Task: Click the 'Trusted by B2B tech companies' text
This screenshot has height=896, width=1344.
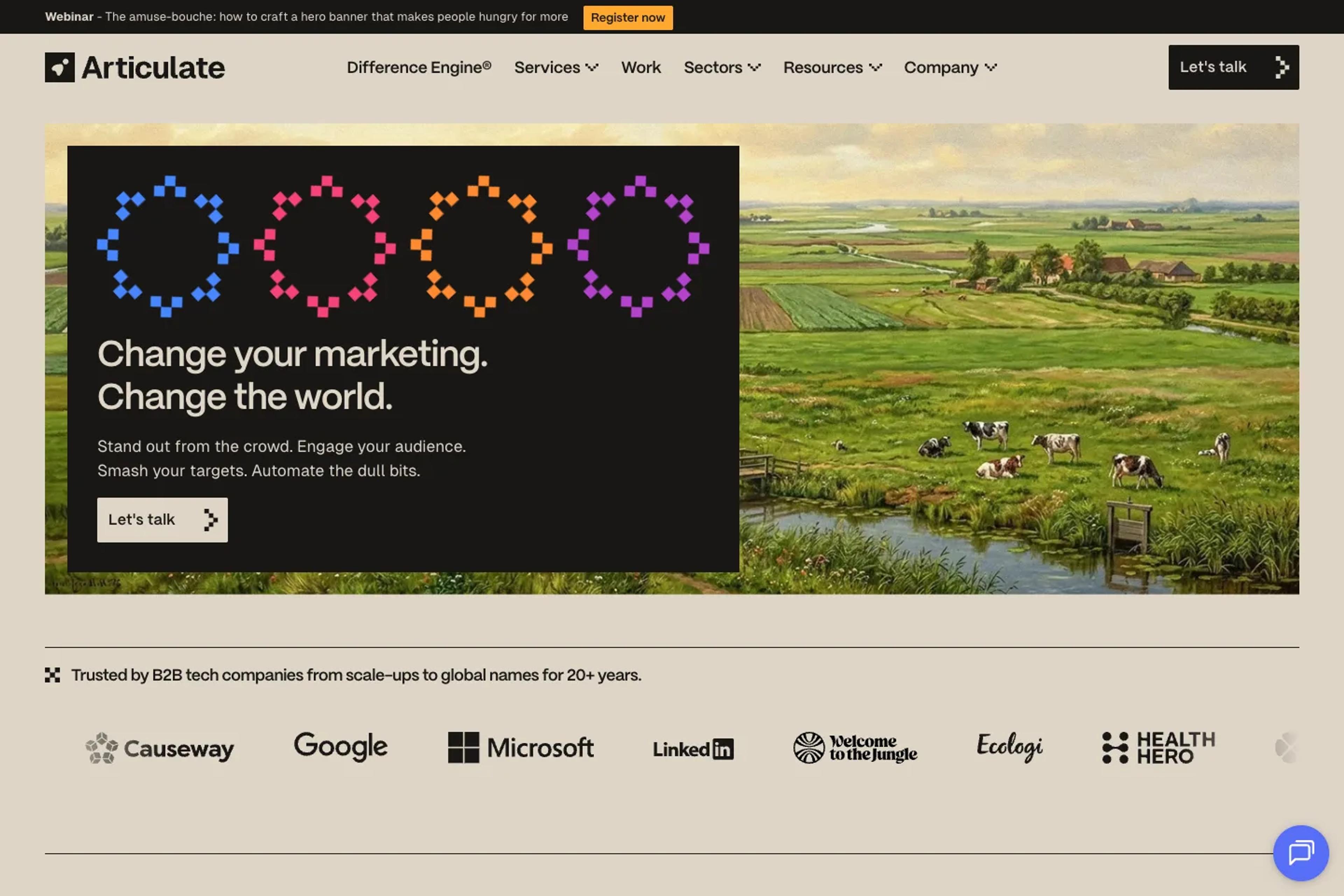Action: click(357, 675)
